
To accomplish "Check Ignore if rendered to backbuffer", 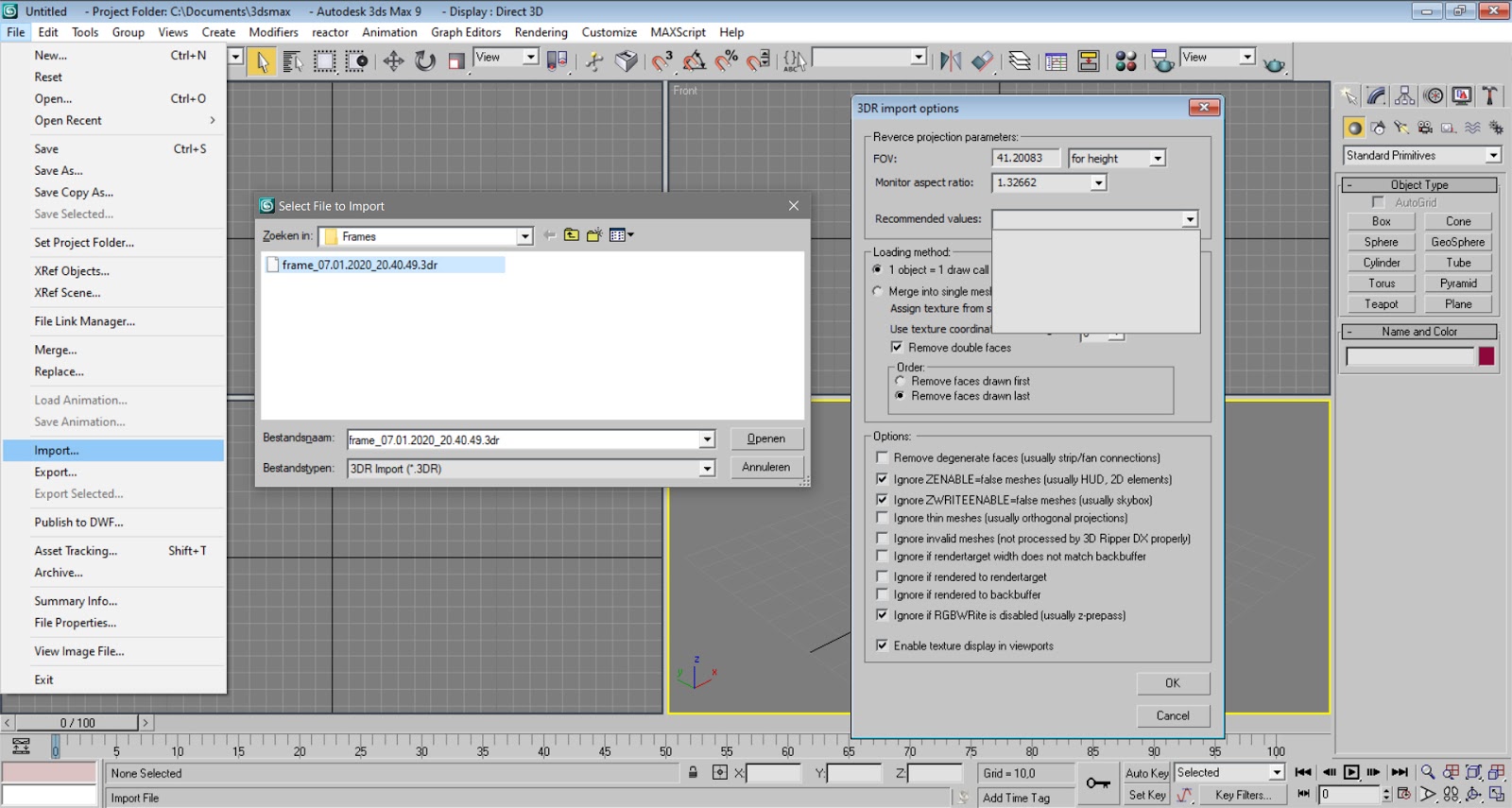I will tap(882, 595).
